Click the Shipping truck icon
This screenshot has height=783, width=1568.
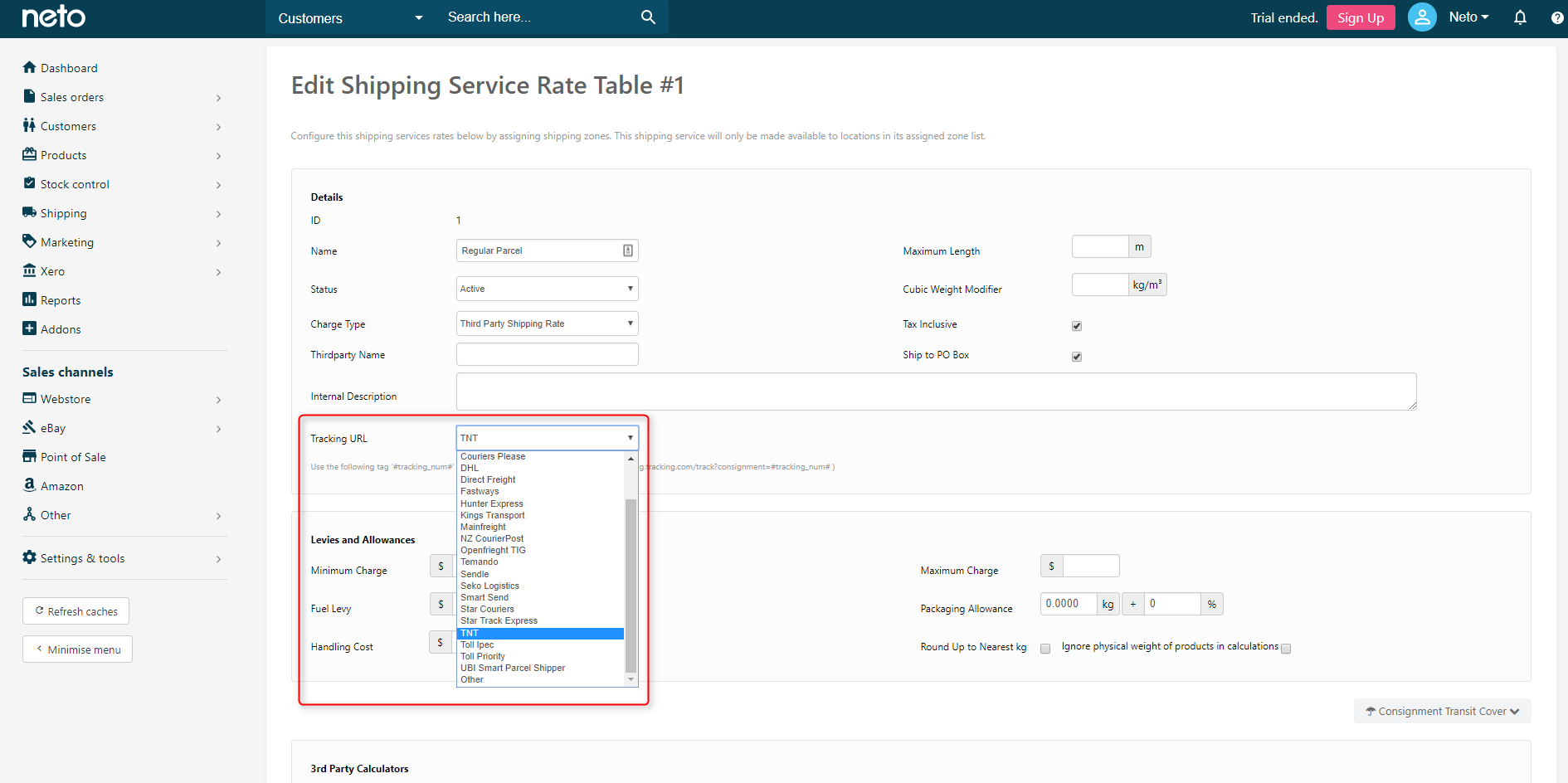pyautogui.click(x=30, y=212)
